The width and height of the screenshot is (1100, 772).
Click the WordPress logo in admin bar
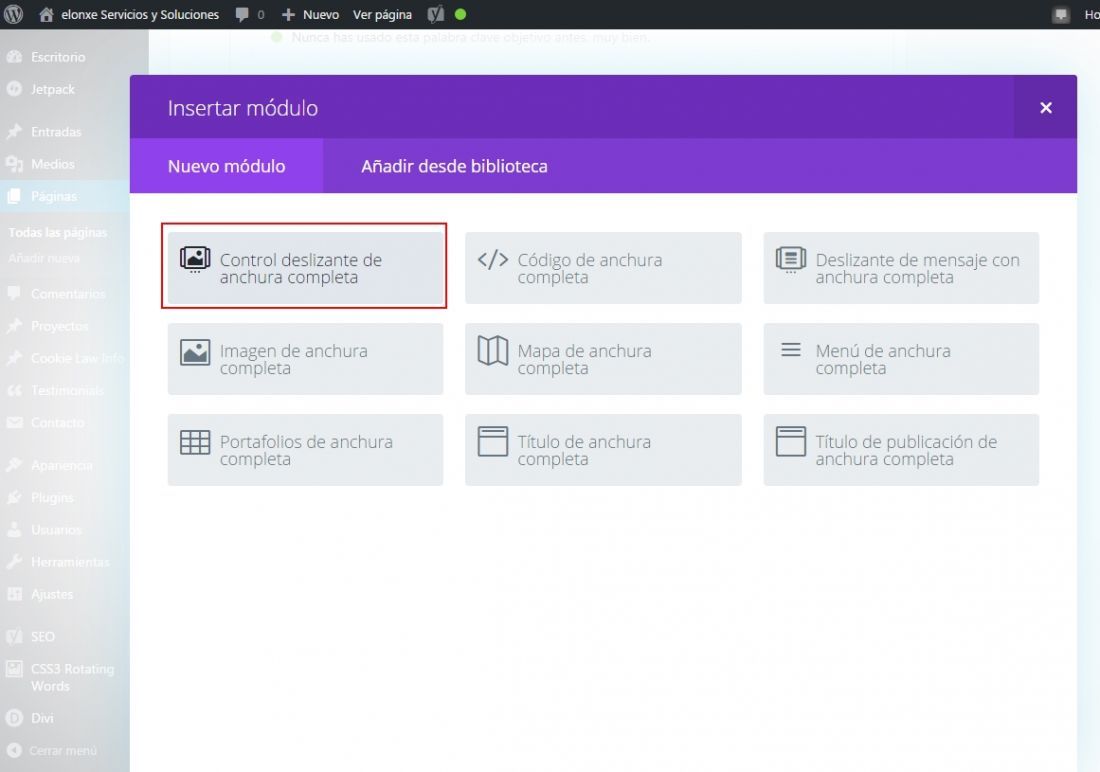pos(13,14)
